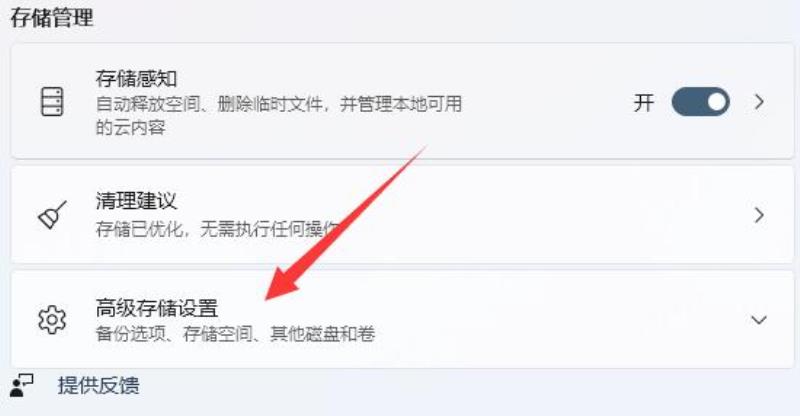Click the 高级存储设置 gear icon
Screen dimensions: 800x416
[x=52, y=320]
